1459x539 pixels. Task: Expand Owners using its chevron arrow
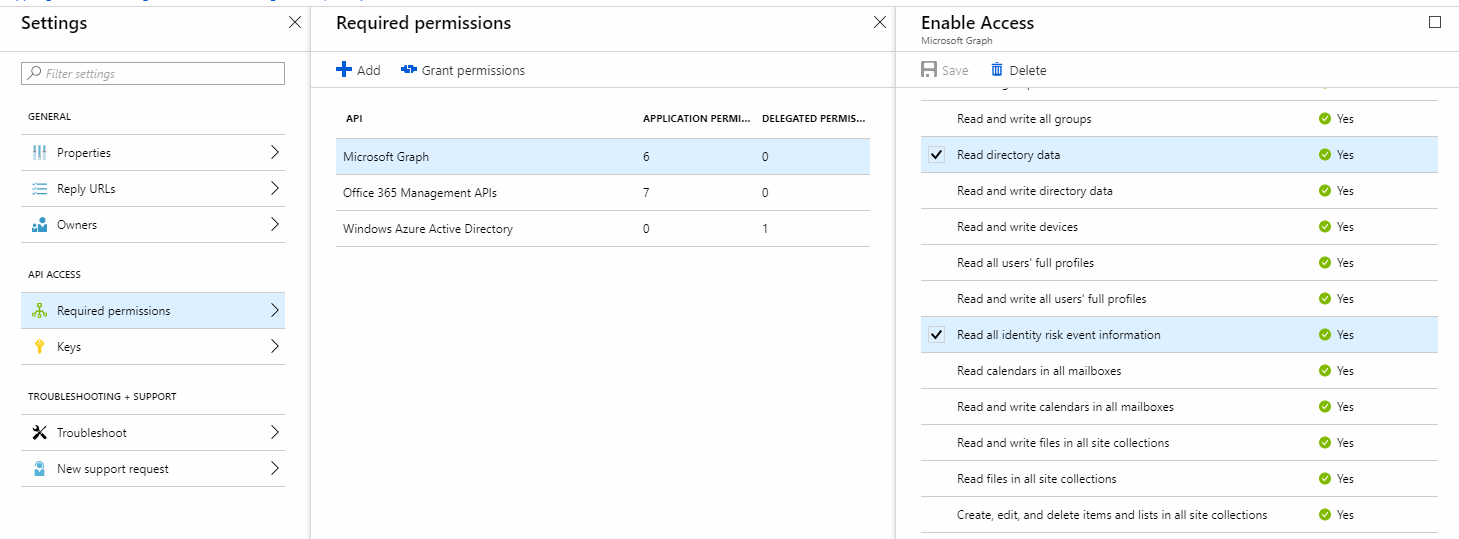tap(275, 225)
